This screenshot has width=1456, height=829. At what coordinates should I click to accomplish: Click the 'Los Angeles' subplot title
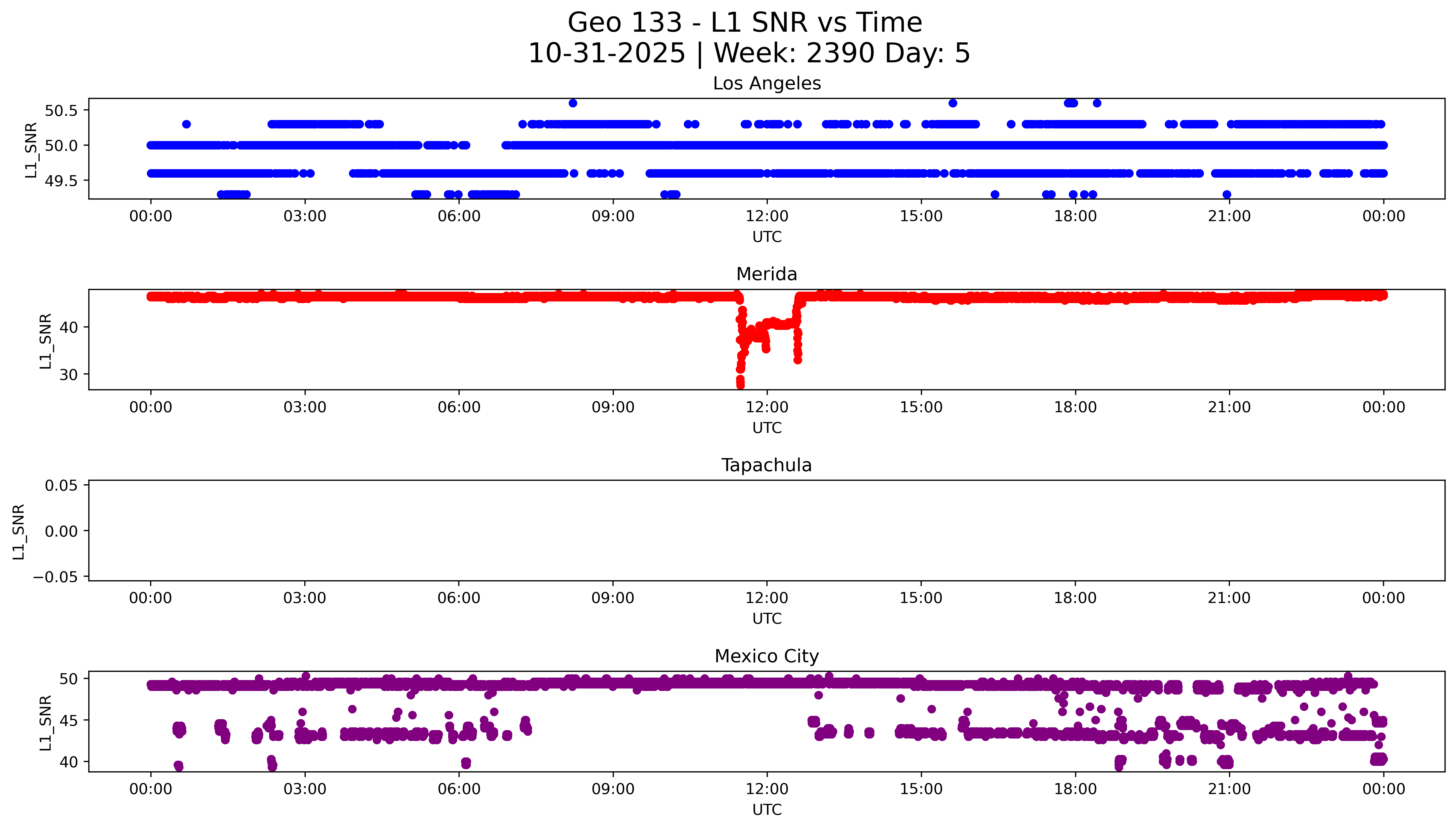click(x=766, y=83)
